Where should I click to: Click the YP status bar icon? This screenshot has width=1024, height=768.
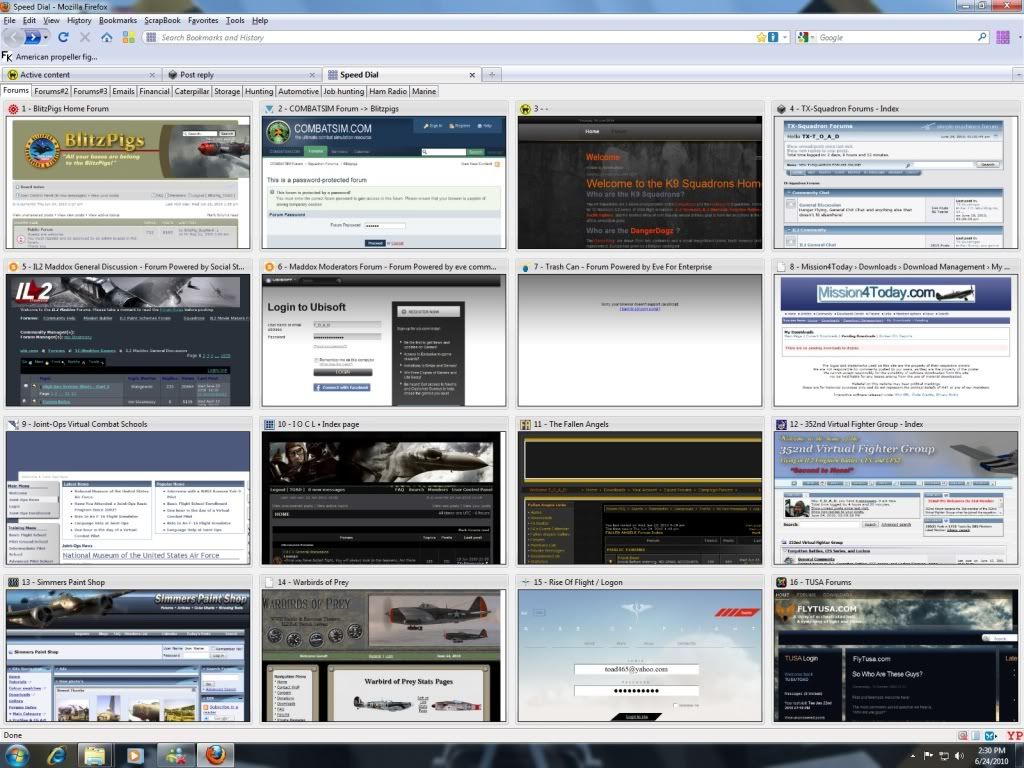(x=1015, y=735)
